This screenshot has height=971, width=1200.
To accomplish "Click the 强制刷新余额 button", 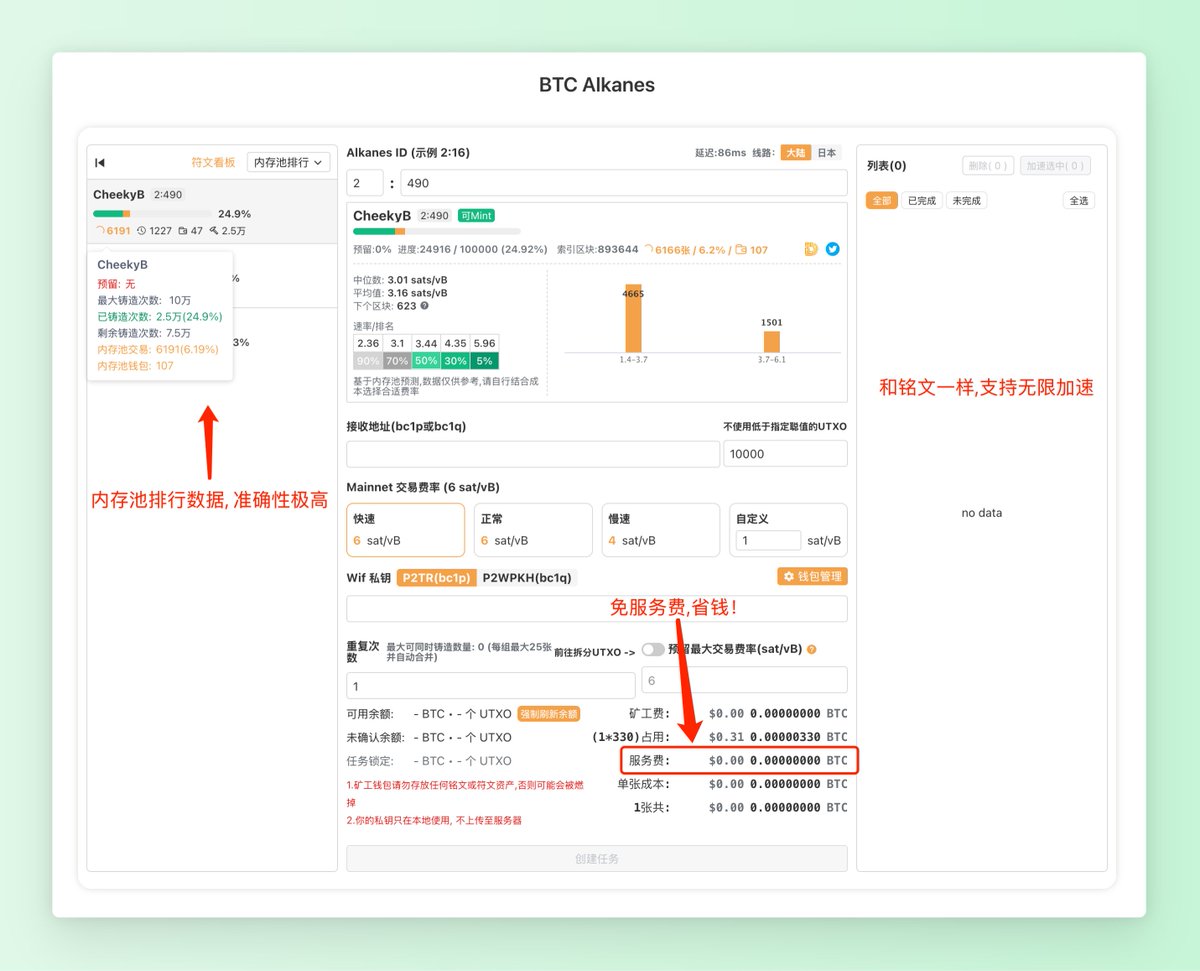I will point(548,713).
